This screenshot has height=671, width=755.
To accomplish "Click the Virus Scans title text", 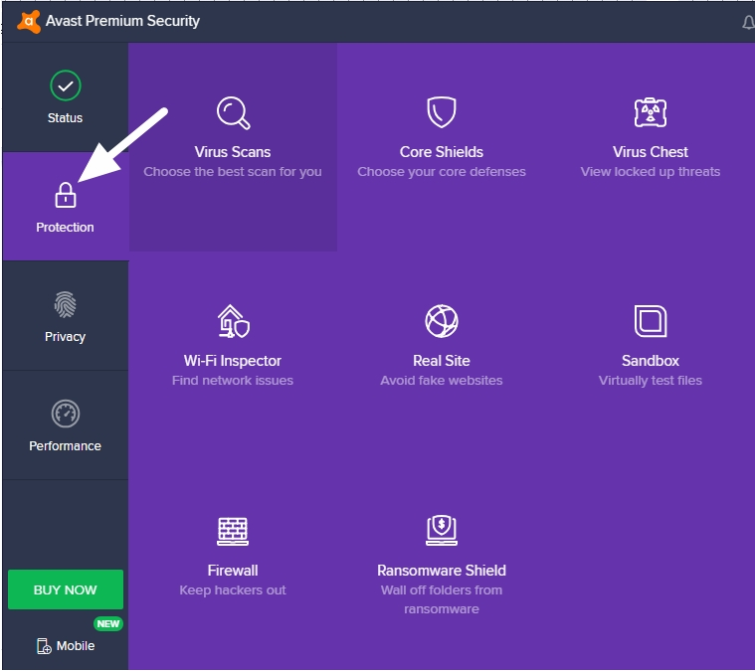I will (x=233, y=152).
